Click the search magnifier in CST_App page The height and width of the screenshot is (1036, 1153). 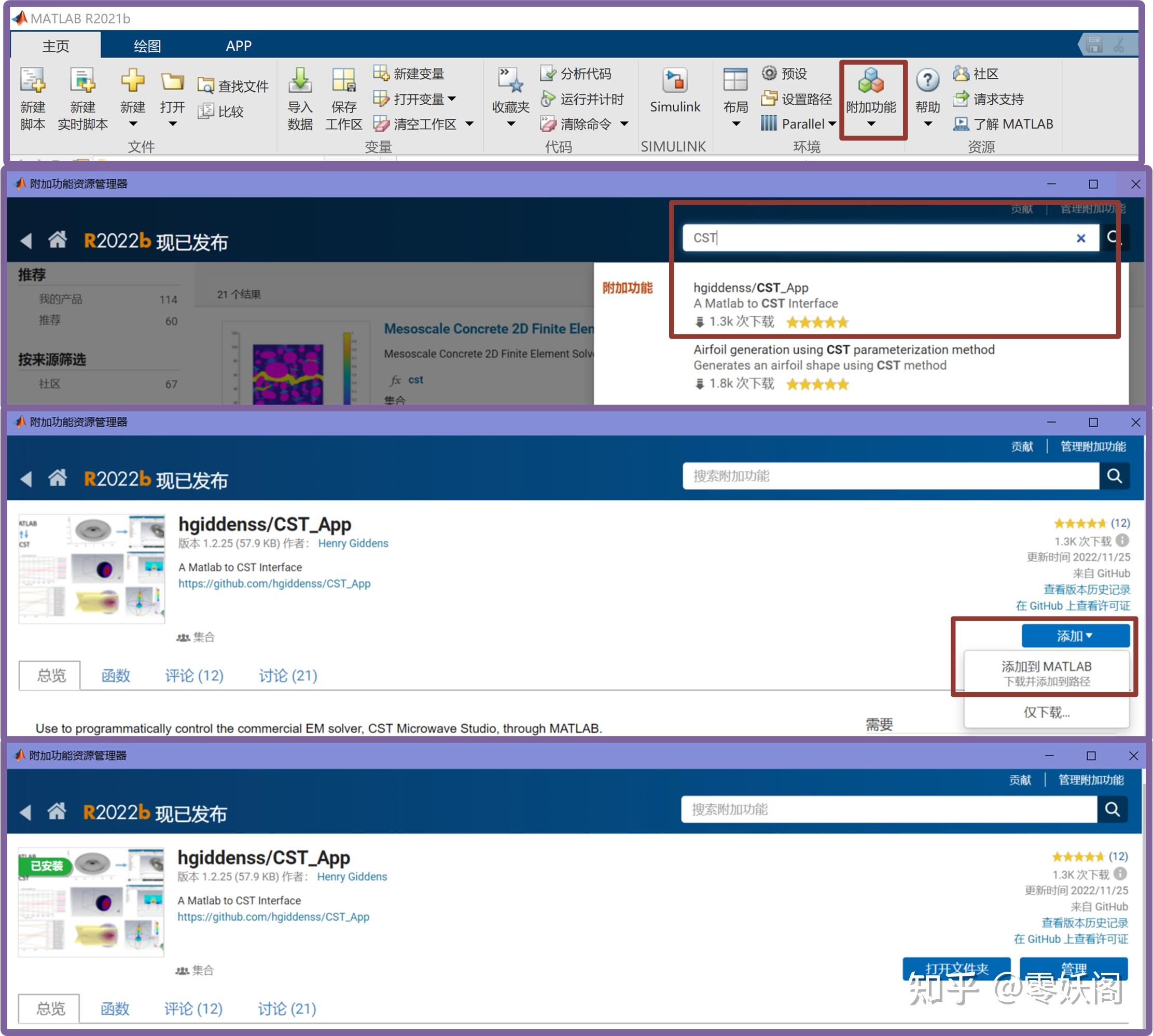coord(1114,476)
